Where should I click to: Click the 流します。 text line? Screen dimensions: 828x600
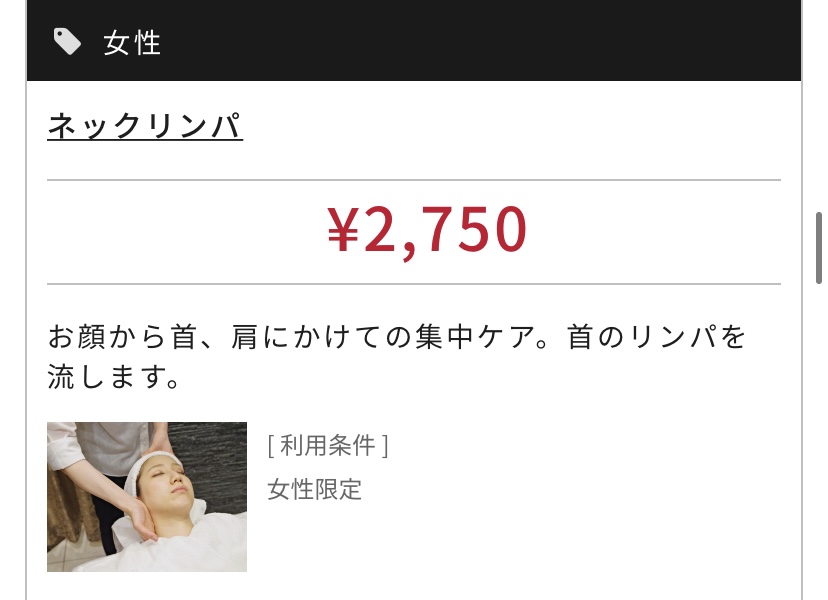click(114, 377)
